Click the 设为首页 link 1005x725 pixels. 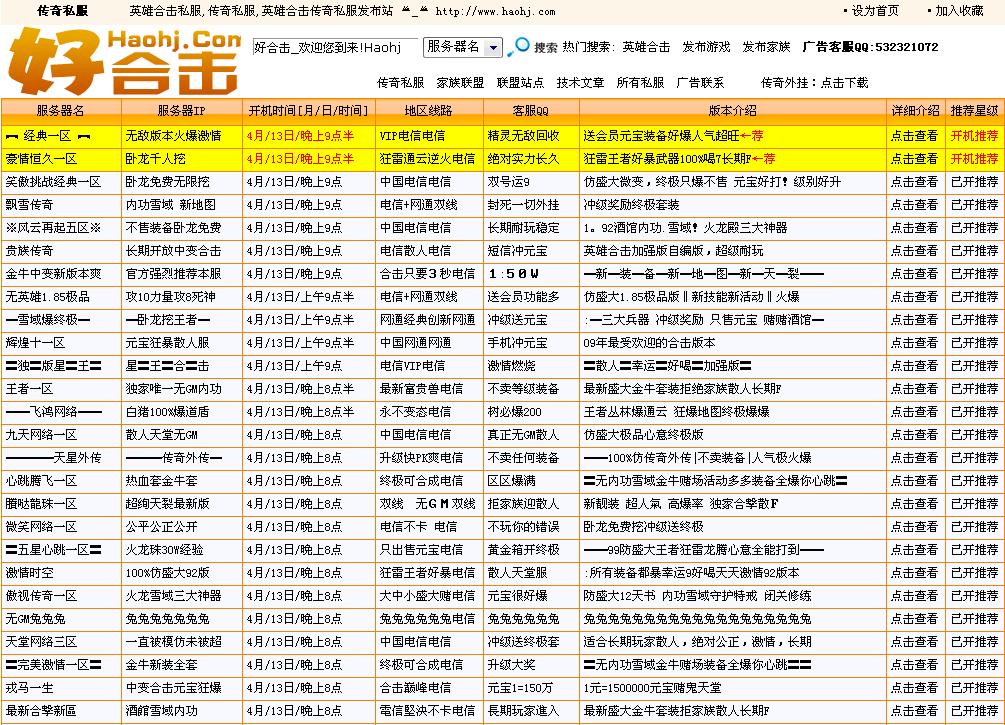tap(878, 9)
